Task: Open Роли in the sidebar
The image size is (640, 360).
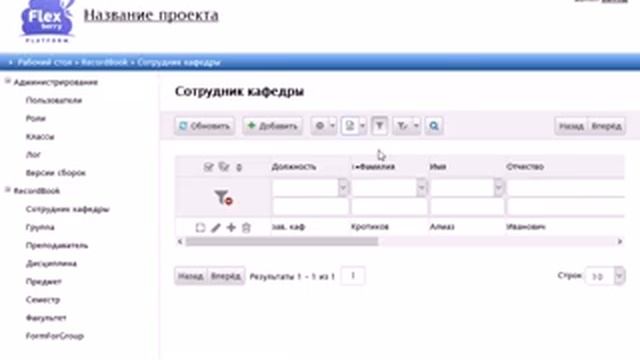Action: tap(36, 118)
